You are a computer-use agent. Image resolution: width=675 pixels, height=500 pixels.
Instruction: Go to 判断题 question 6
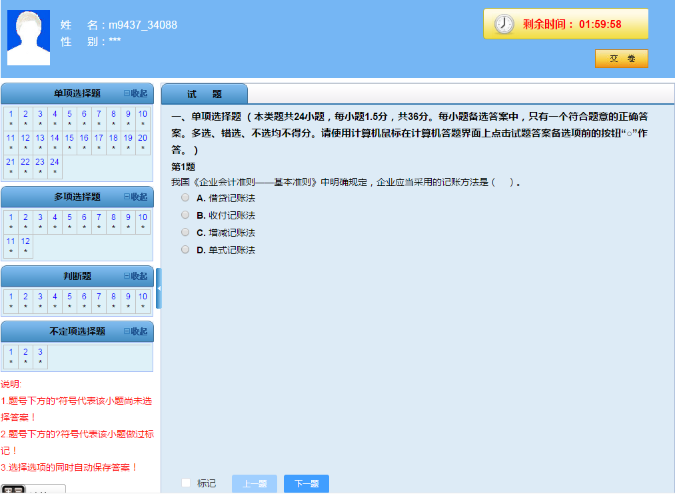(x=84, y=301)
